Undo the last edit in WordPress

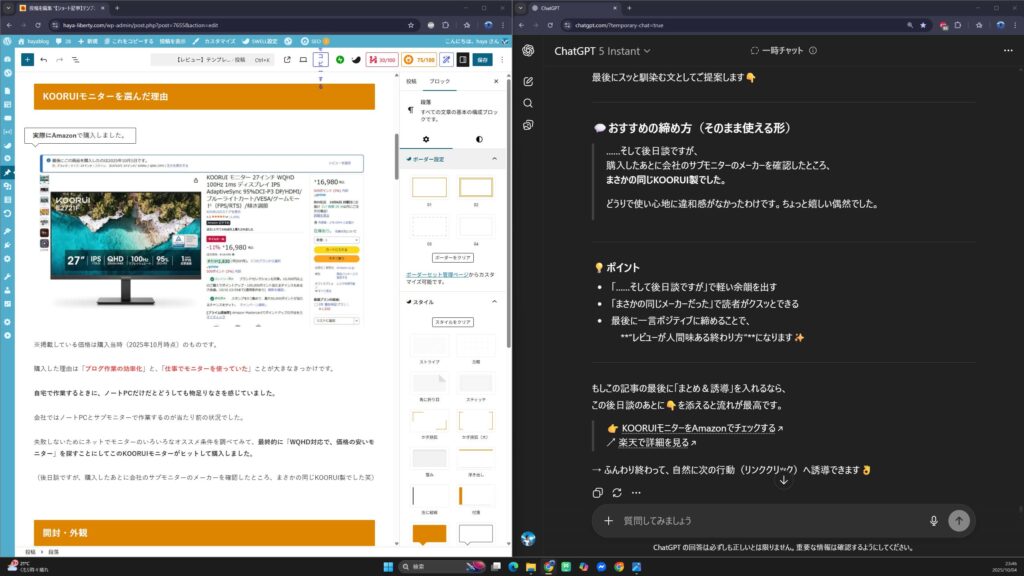point(43,60)
